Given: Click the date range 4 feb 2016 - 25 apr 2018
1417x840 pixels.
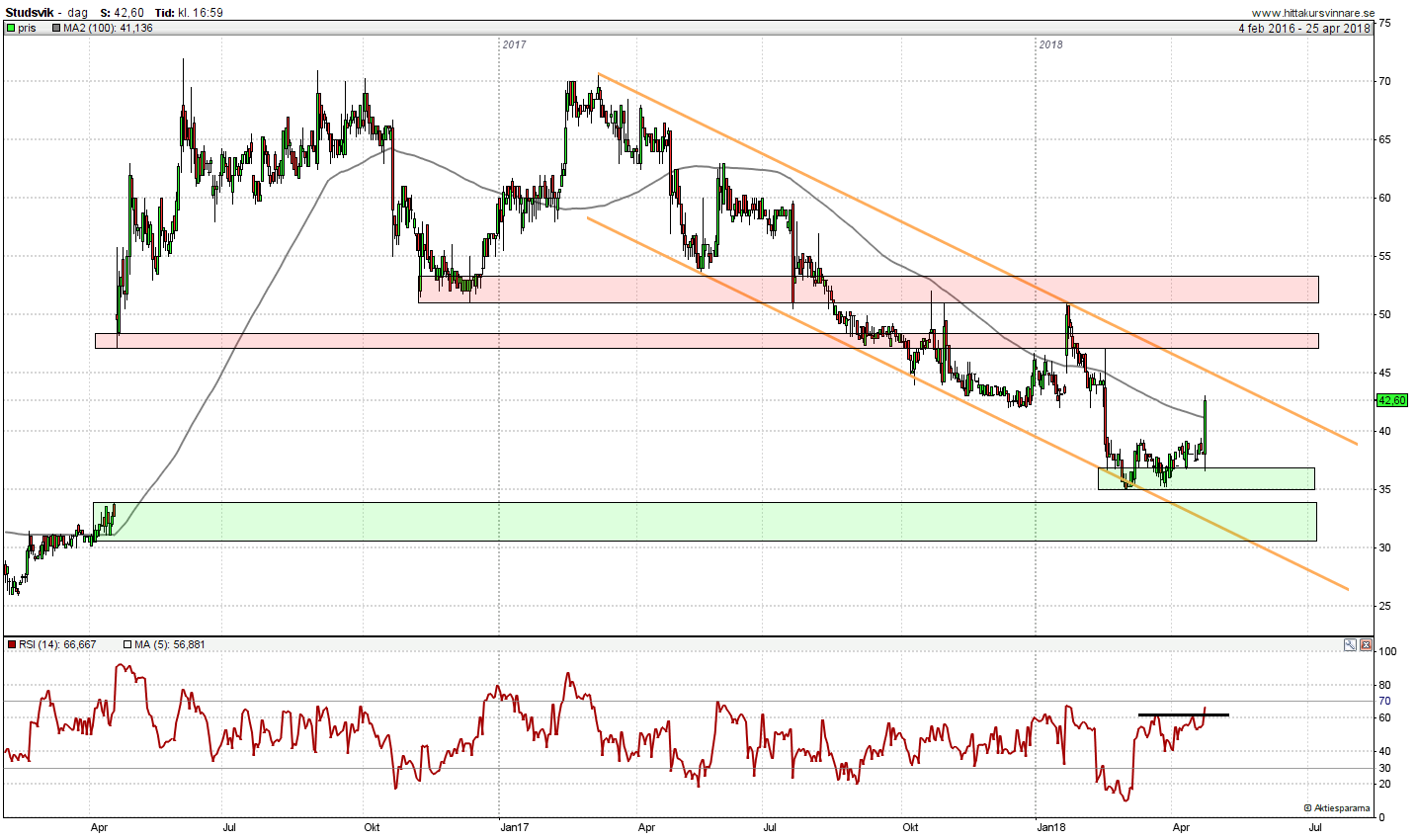Looking at the screenshot, I should 1304,29.
